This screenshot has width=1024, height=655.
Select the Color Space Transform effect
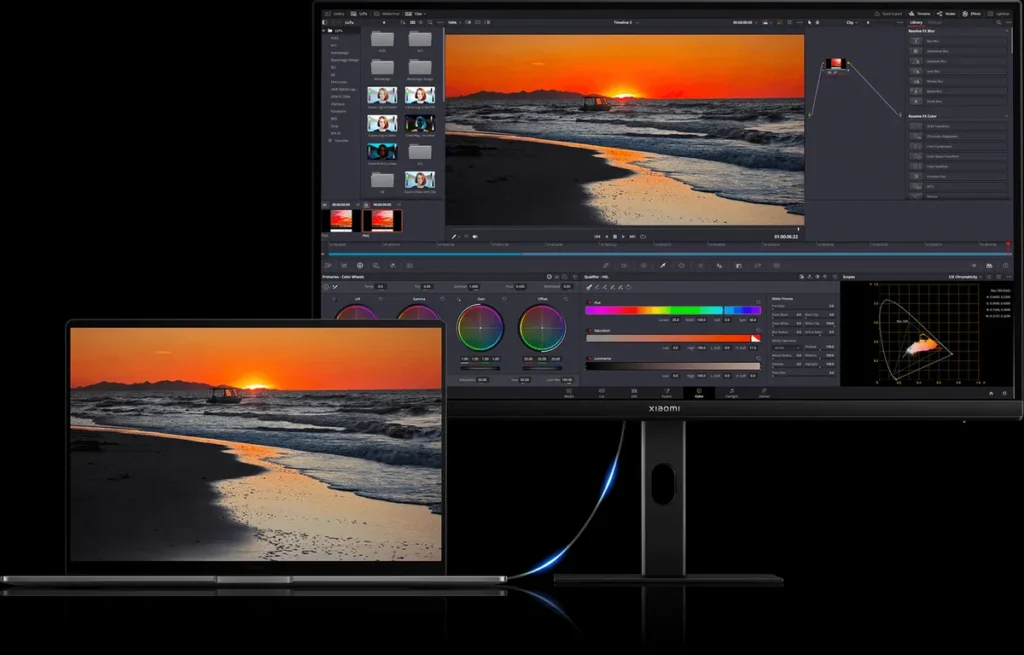pyautogui.click(x=958, y=156)
